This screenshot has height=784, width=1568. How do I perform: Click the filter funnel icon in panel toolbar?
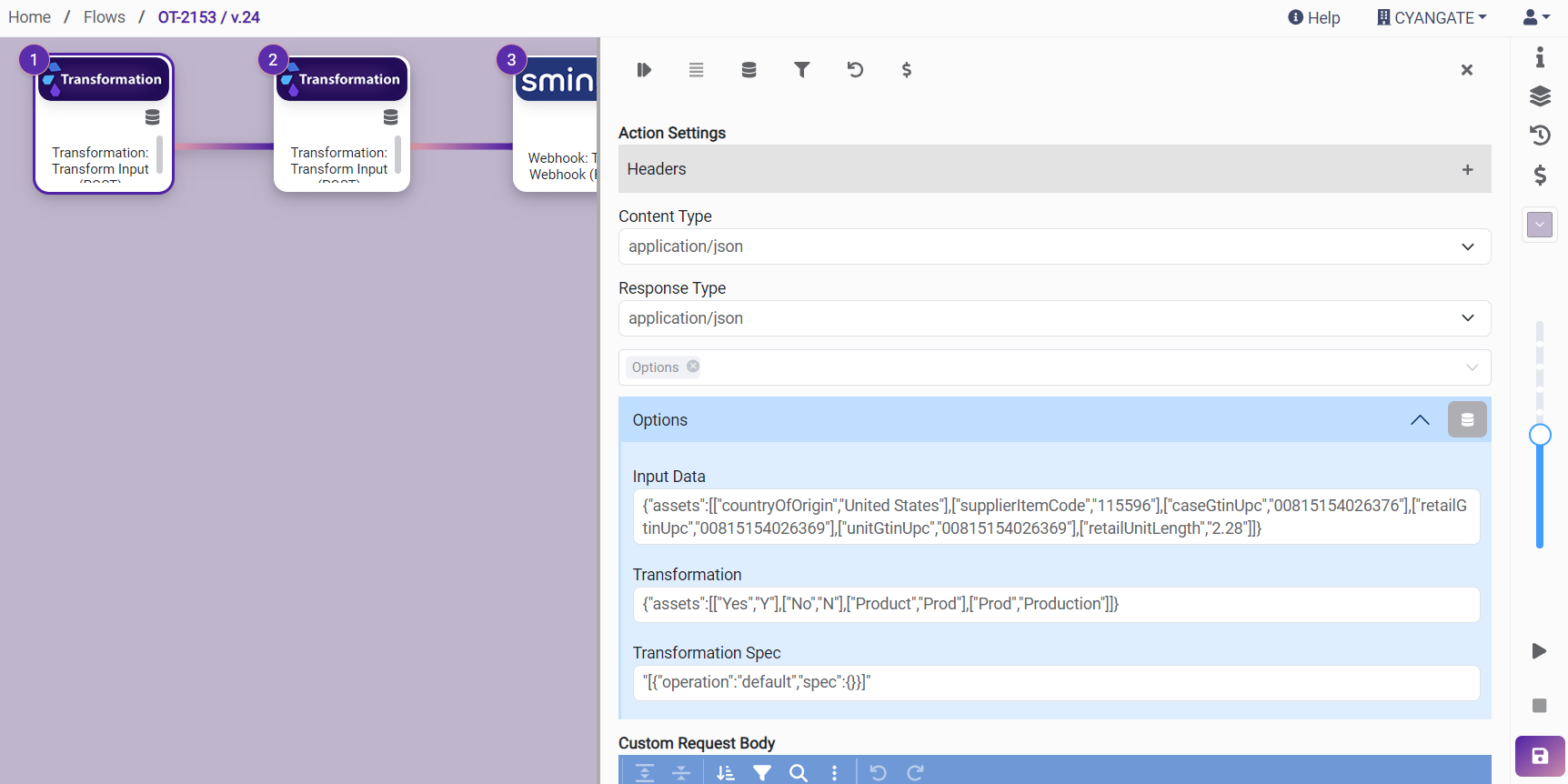[x=801, y=70]
